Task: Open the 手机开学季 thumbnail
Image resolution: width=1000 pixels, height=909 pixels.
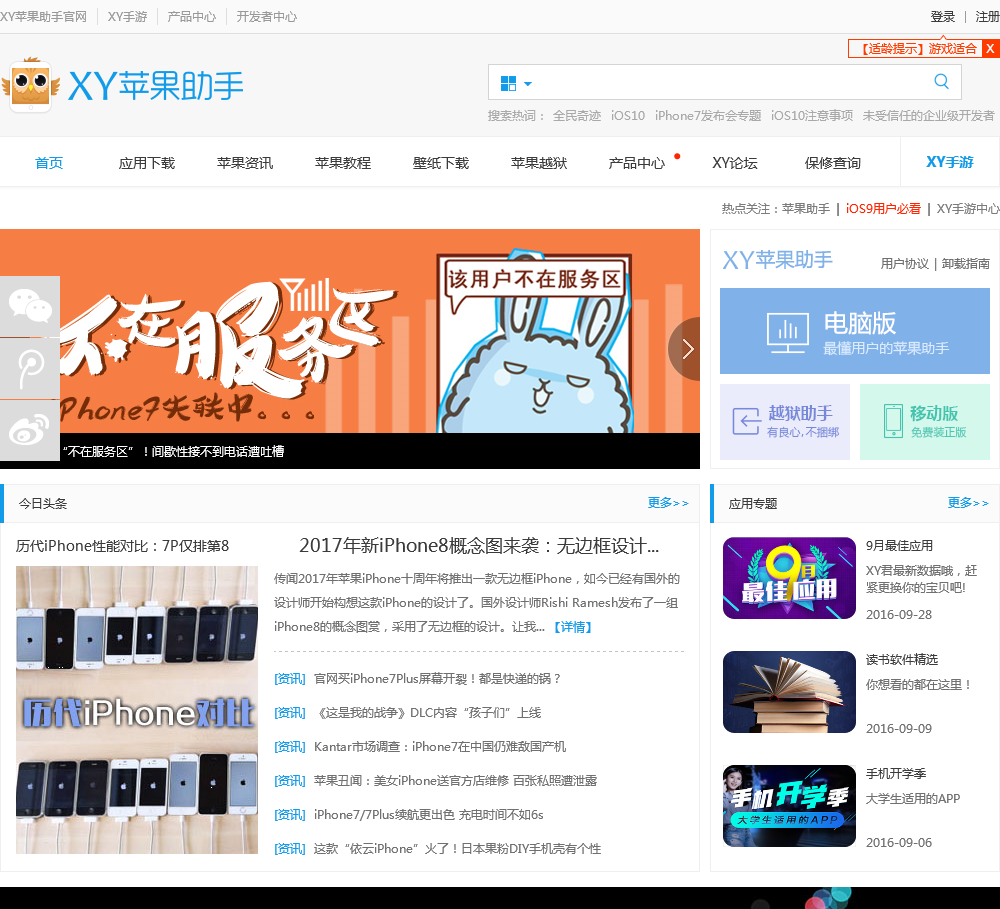Action: (x=789, y=806)
